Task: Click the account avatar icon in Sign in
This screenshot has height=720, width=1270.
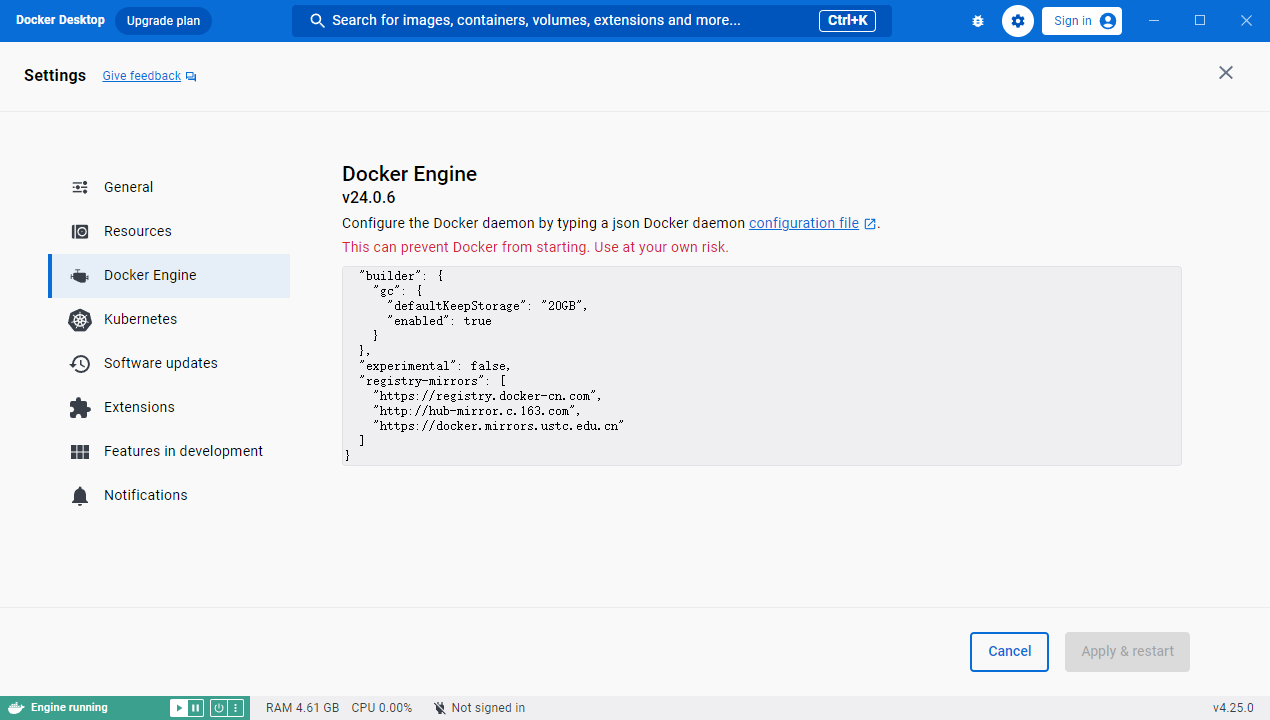Action: [x=1107, y=21]
